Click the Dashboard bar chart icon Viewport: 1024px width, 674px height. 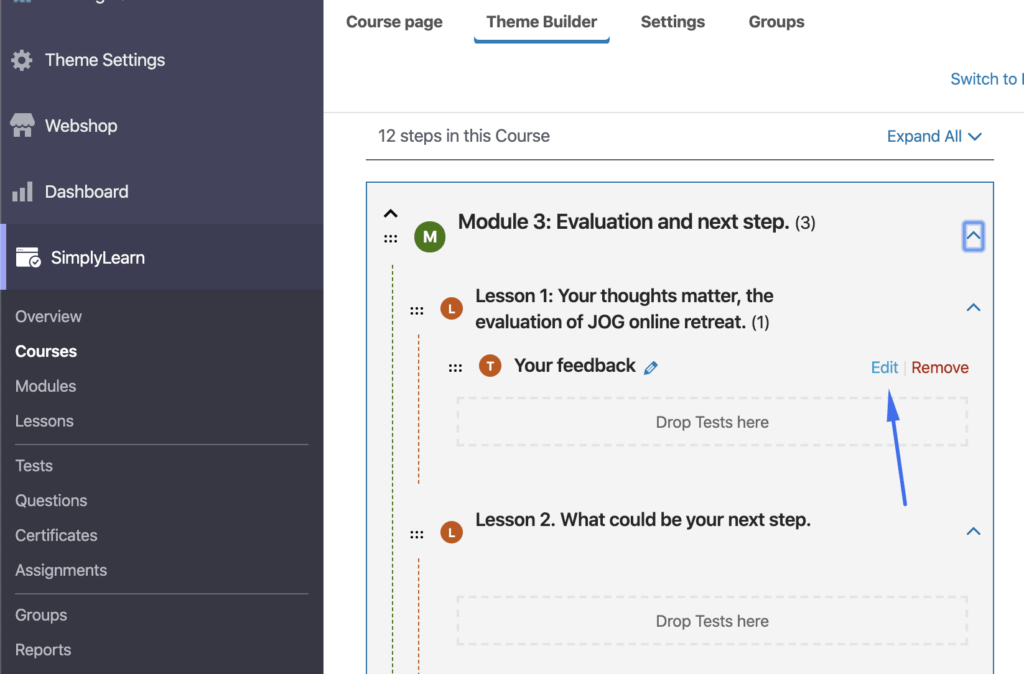point(21,192)
